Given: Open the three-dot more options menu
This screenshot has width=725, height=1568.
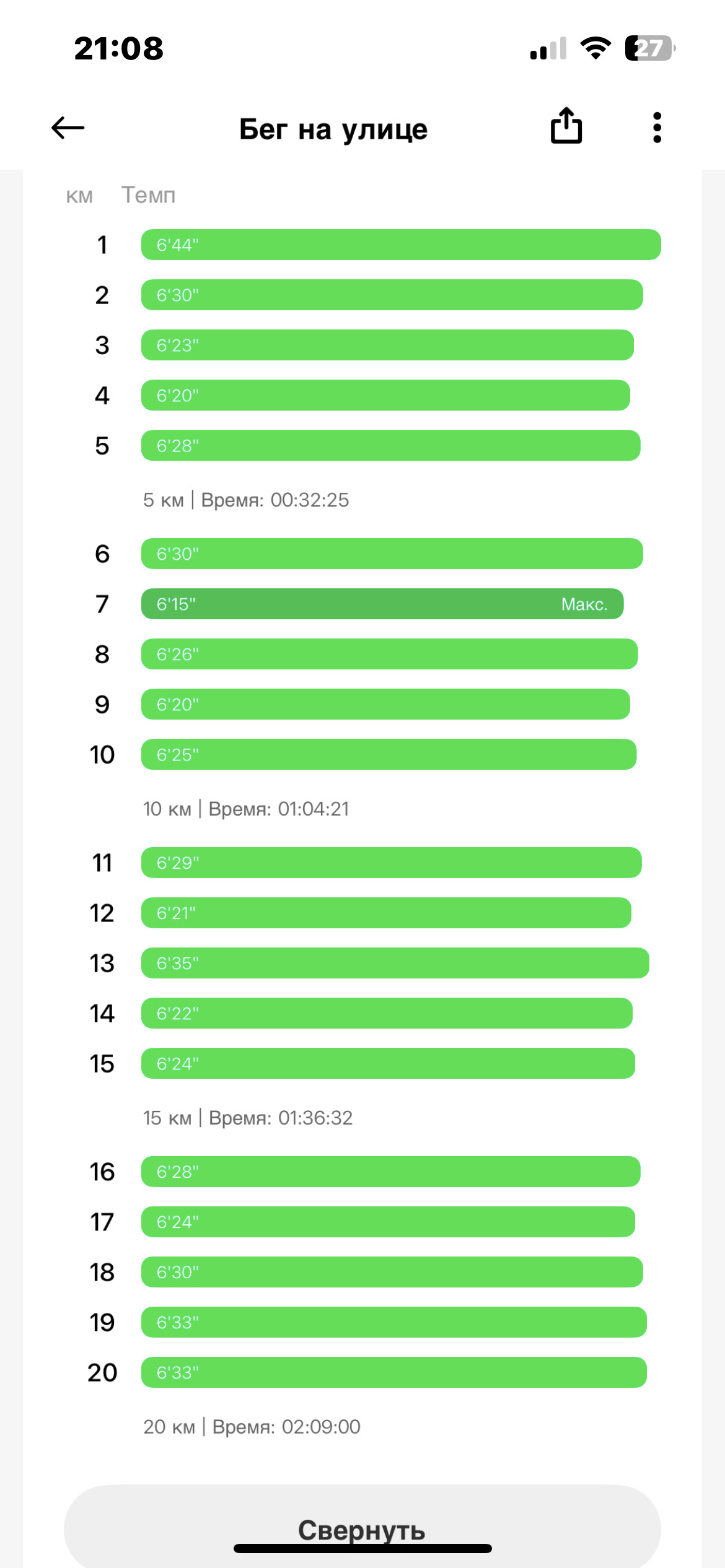Looking at the screenshot, I should click(657, 128).
